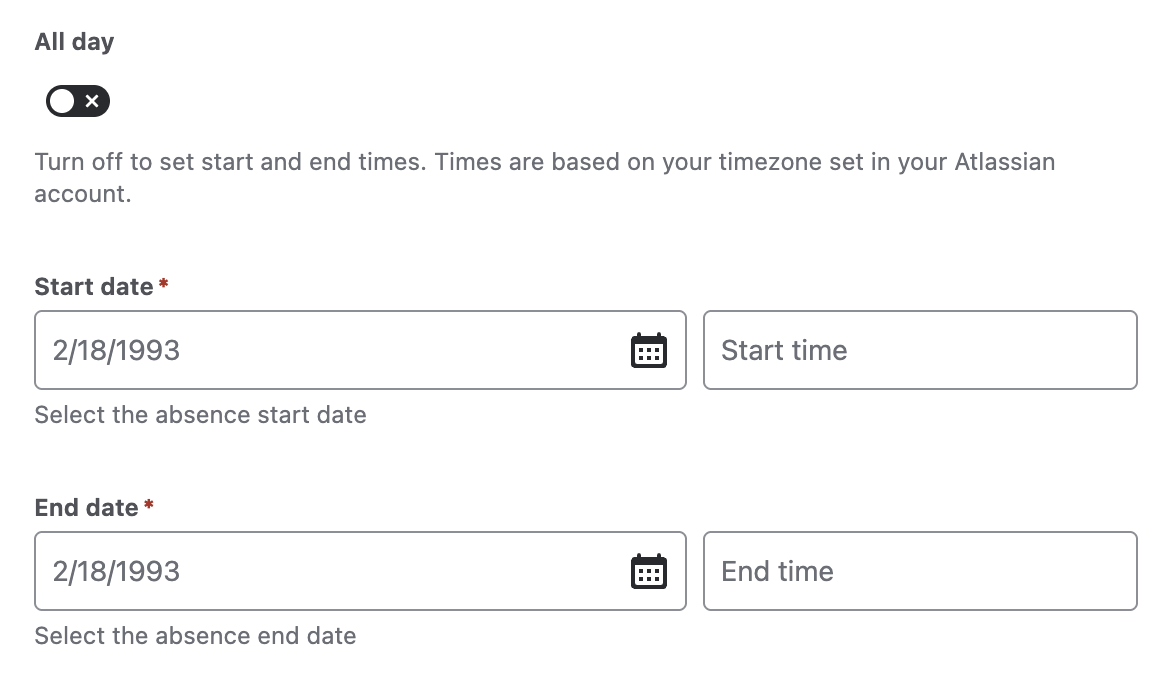
Task: Click the 'Select the absence end date' hint
Action: point(195,636)
